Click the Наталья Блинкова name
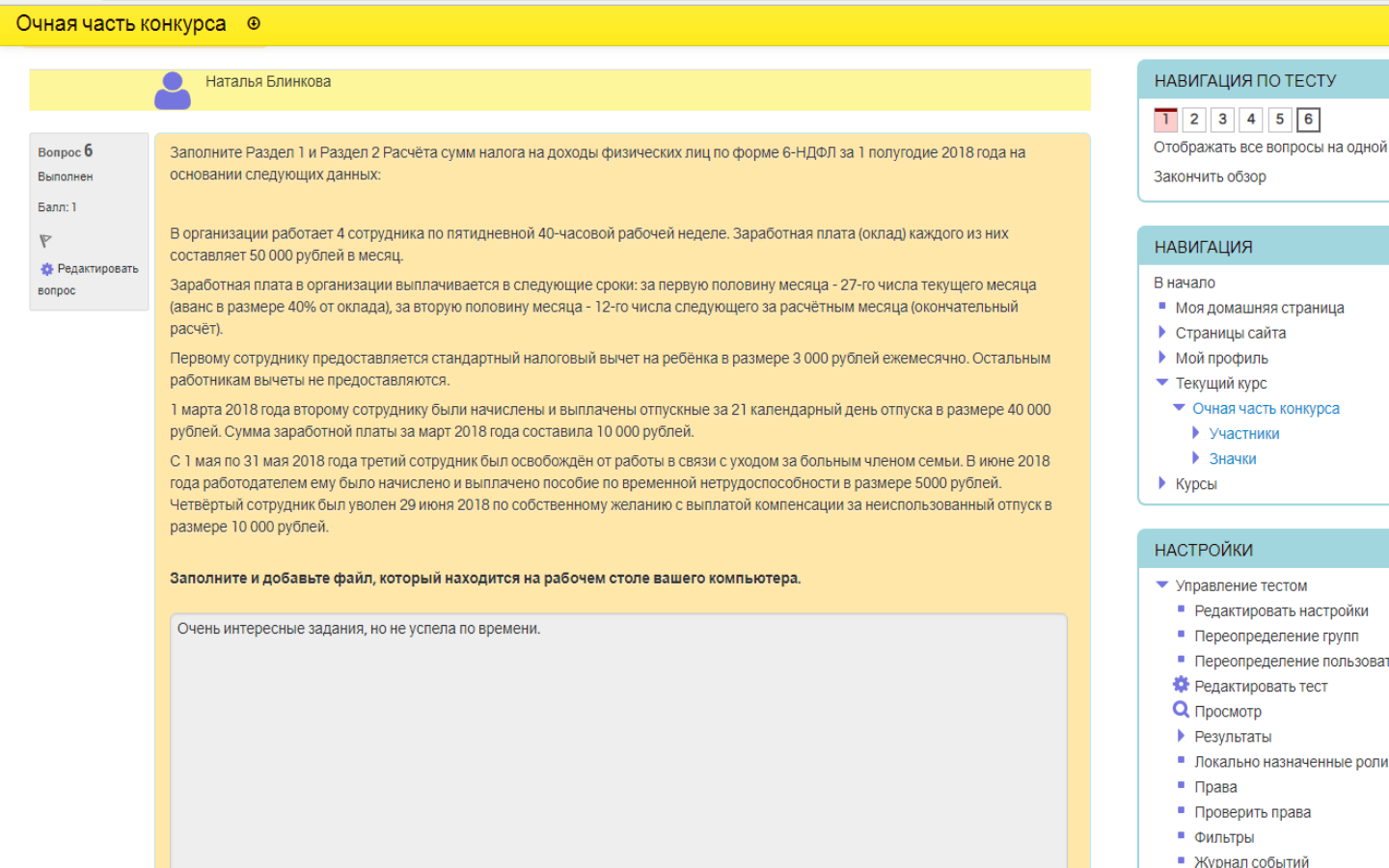 pos(268,82)
